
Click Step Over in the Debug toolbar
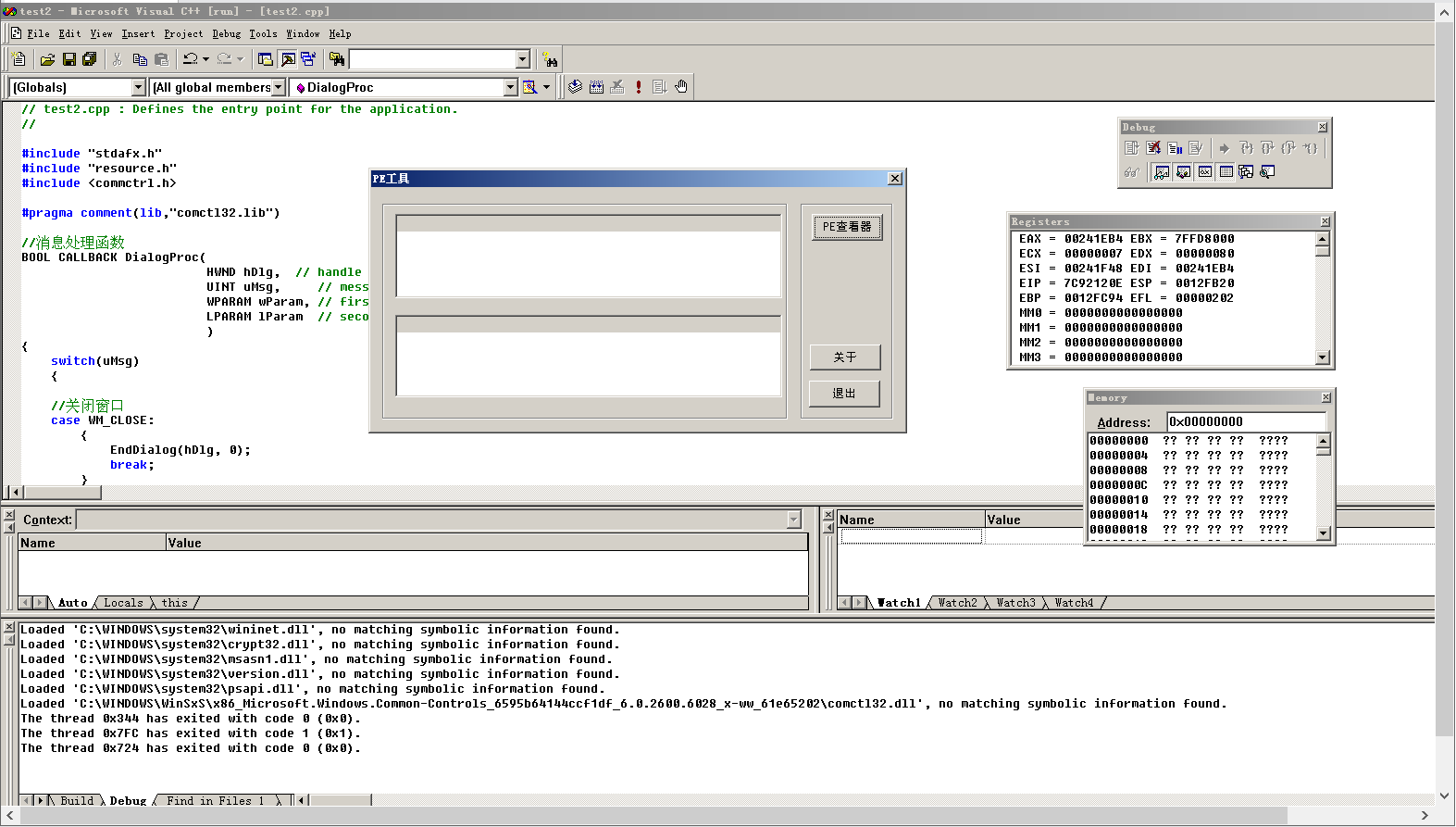click(1267, 148)
